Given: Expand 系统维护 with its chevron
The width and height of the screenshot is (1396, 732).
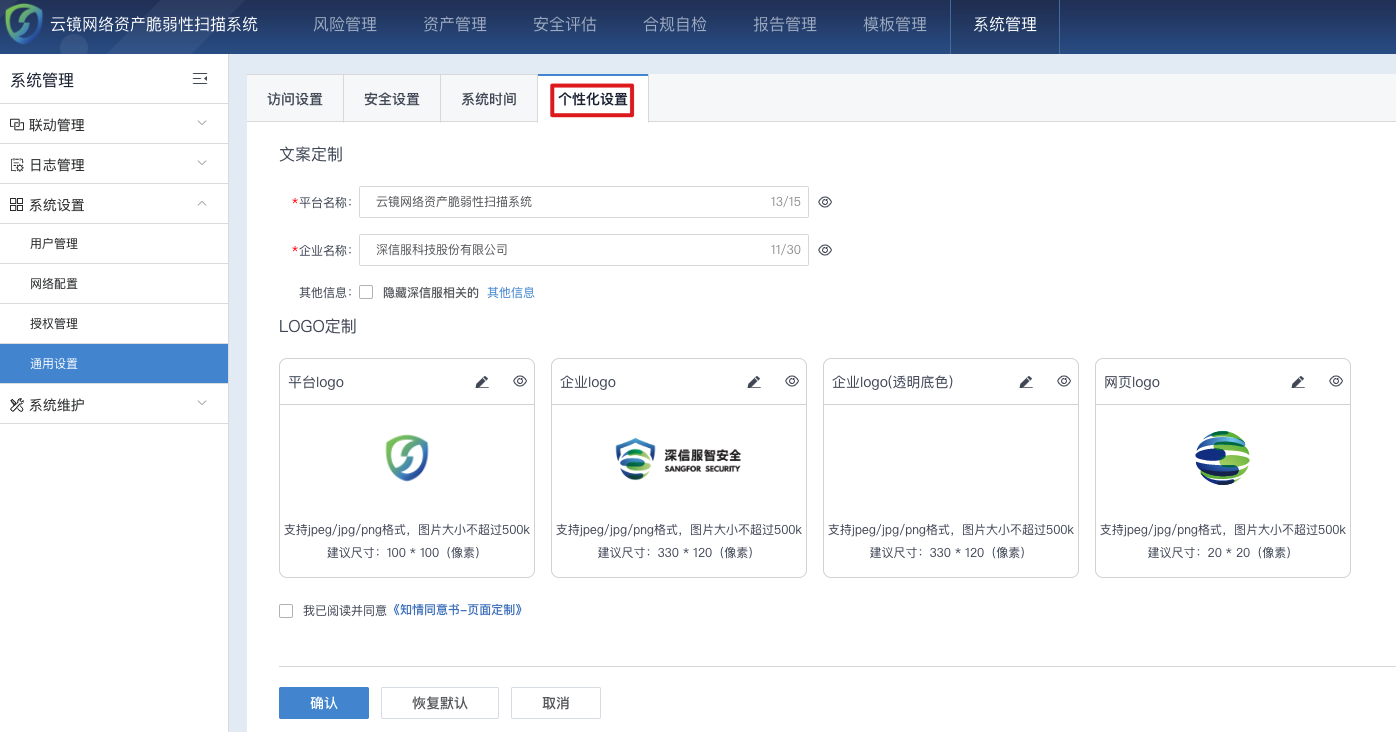Looking at the screenshot, I should [202, 403].
